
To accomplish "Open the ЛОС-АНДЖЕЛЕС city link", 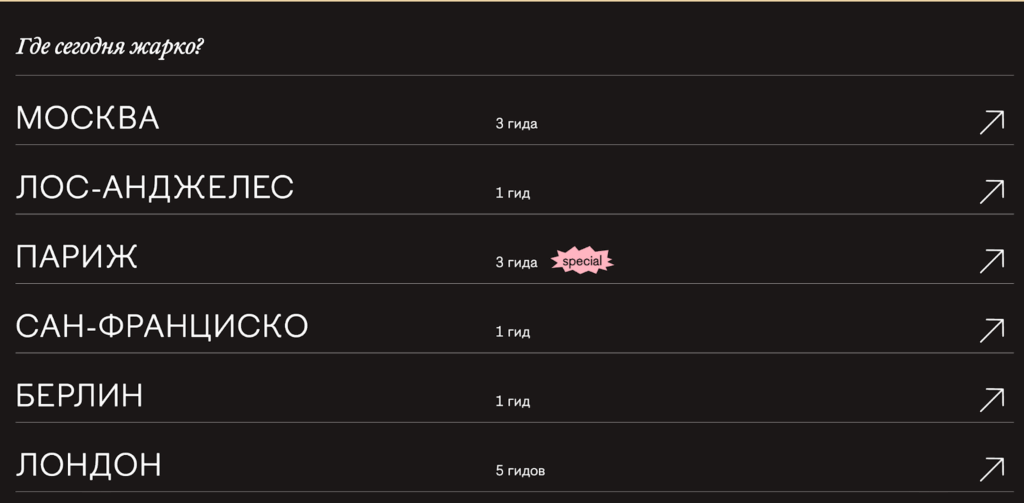I will click(155, 187).
